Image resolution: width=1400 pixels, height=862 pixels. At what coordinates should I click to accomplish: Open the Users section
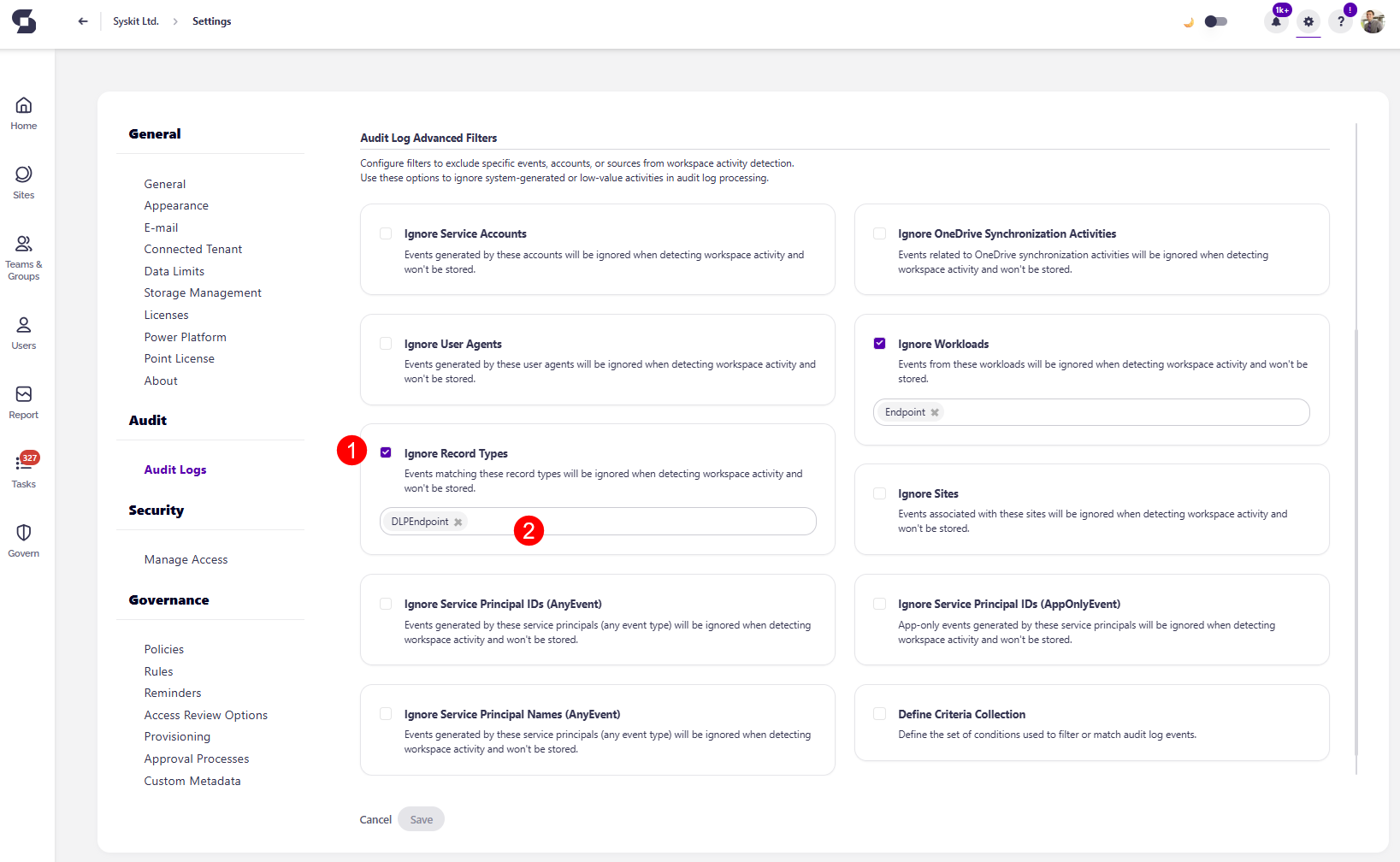point(23,332)
